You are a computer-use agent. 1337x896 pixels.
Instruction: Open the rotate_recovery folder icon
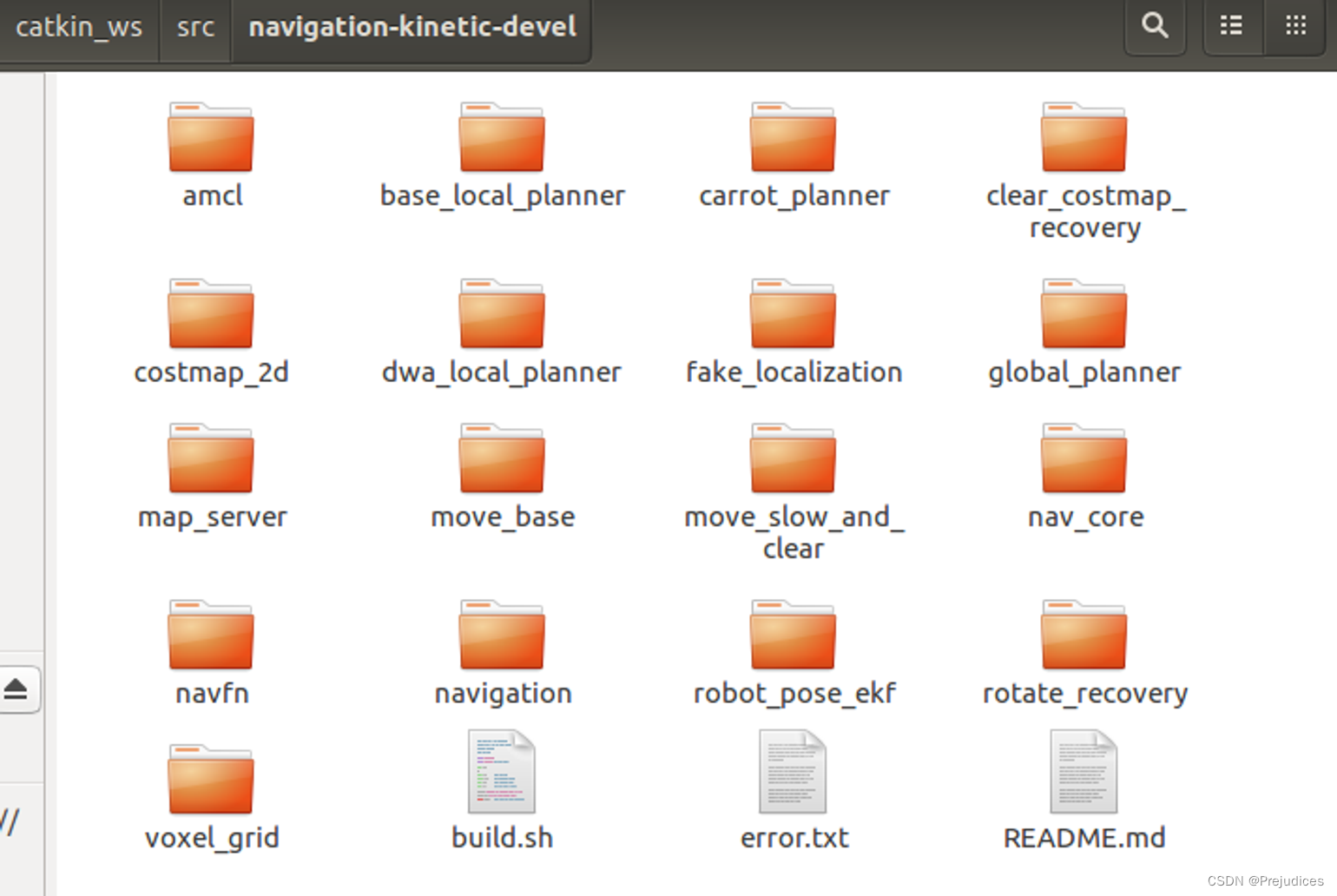point(1083,635)
